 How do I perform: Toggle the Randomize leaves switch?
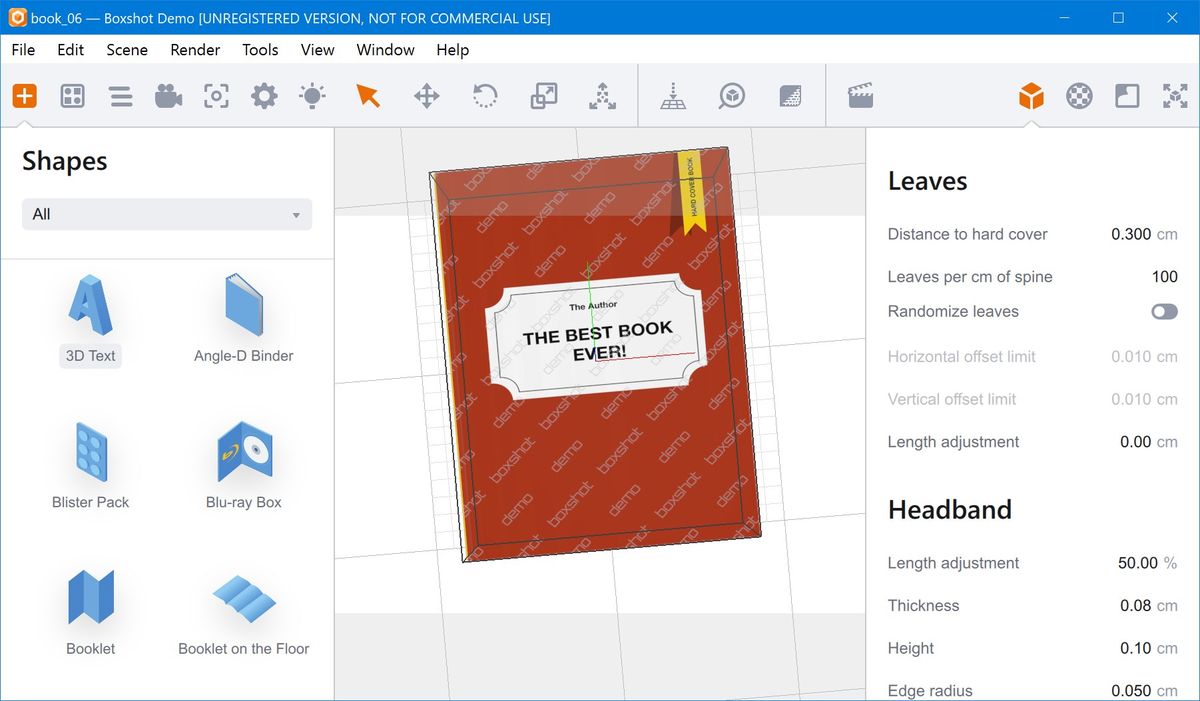point(1164,312)
